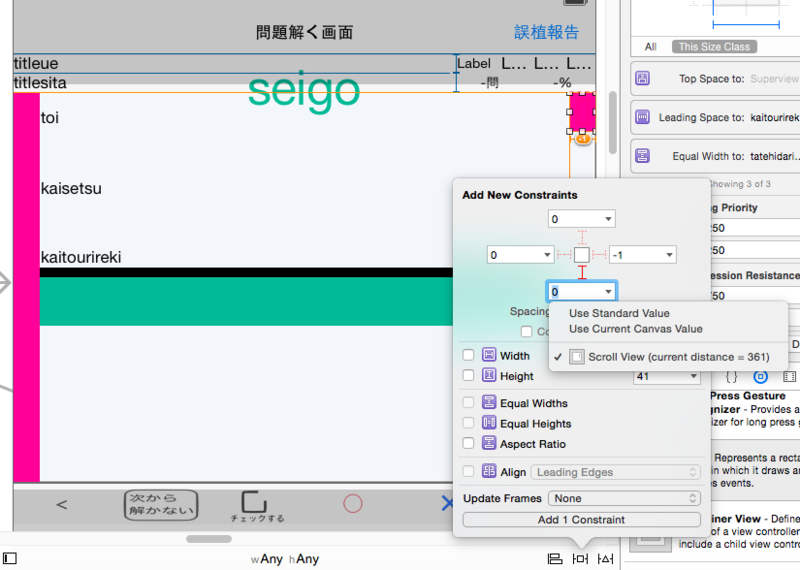This screenshot has height=570, width=800.
Task: Click the Equal Heights constraint icon
Action: pyautogui.click(x=489, y=423)
